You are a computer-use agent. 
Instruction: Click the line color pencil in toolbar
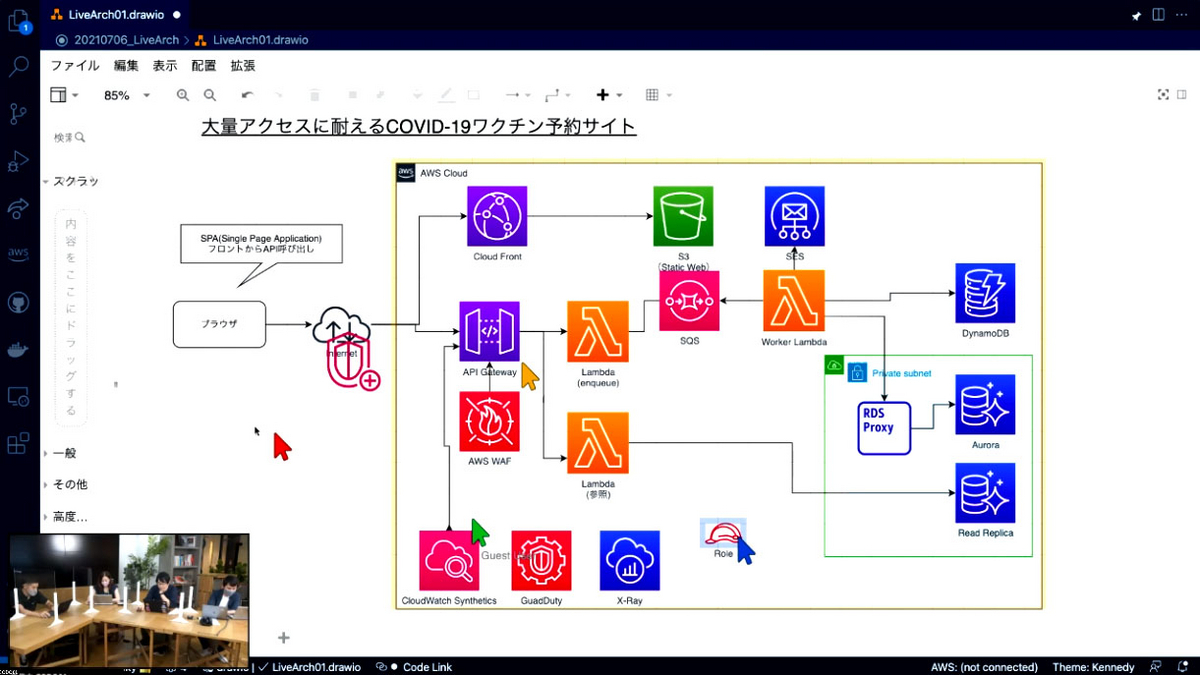click(446, 95)
